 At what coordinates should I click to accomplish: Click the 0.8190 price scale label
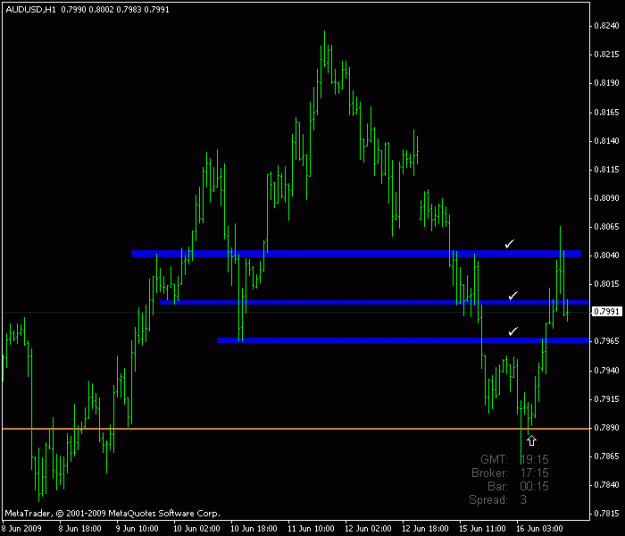607,83
